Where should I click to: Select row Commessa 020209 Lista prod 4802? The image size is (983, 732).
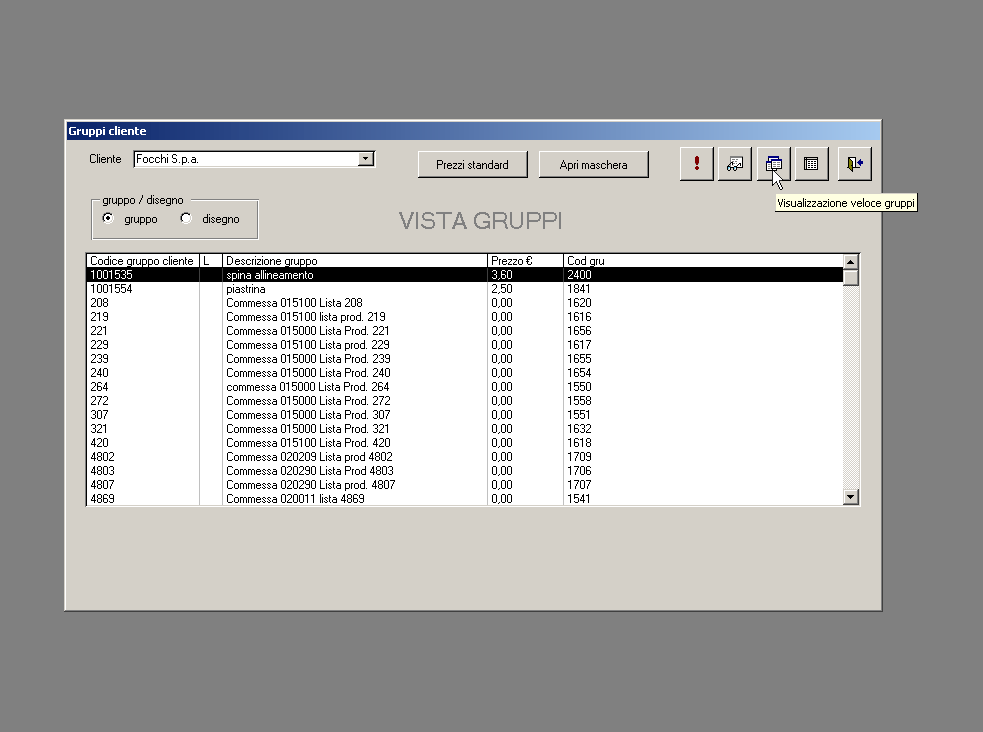tap(465, 457)
